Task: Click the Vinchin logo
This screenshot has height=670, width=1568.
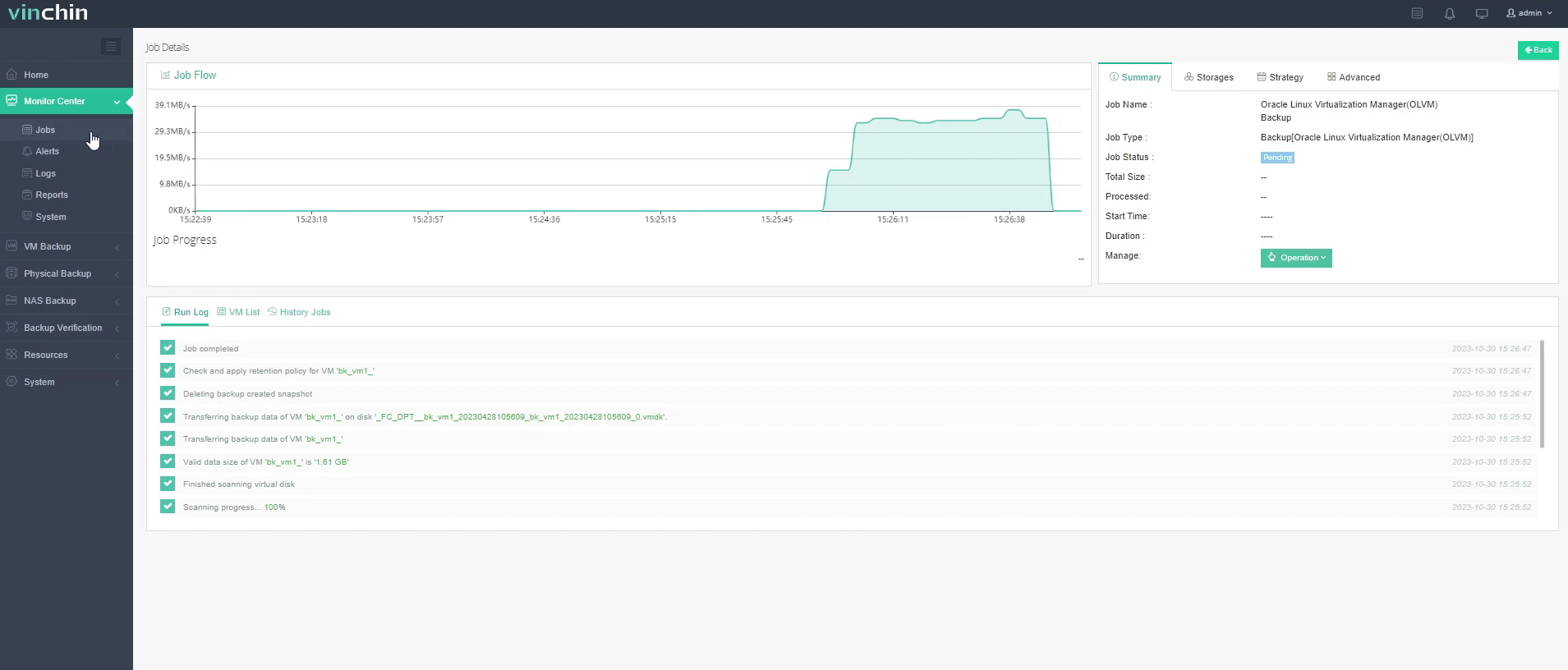Action: 48,12
